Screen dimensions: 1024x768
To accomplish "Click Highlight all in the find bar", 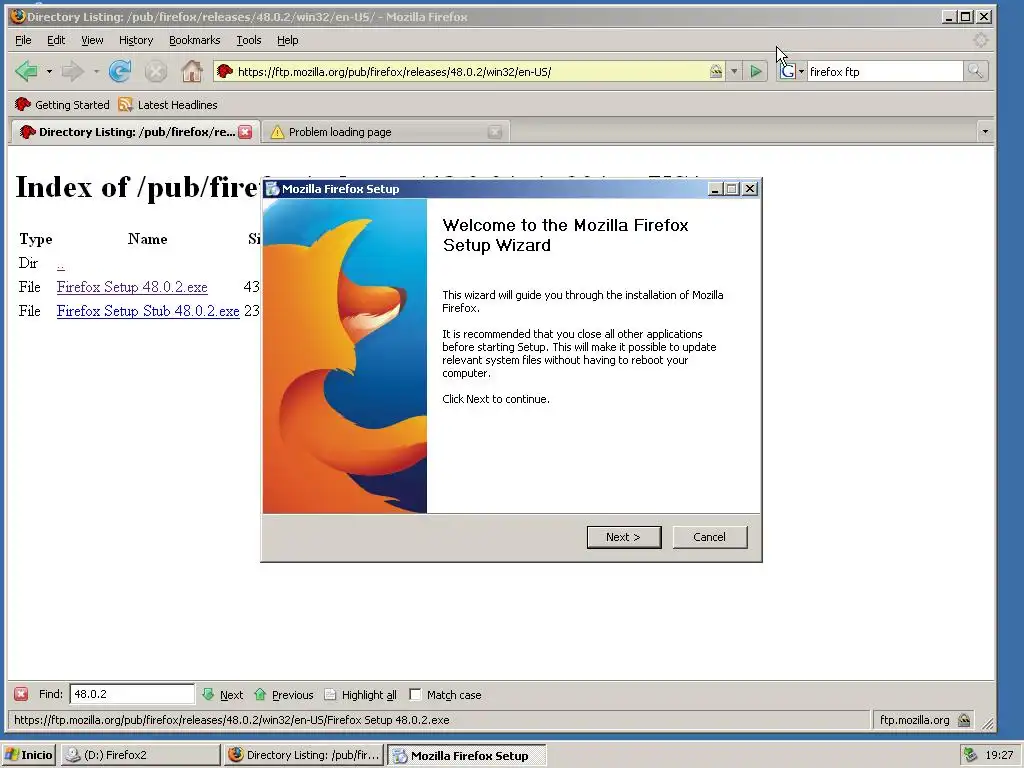I will (360, 694).
